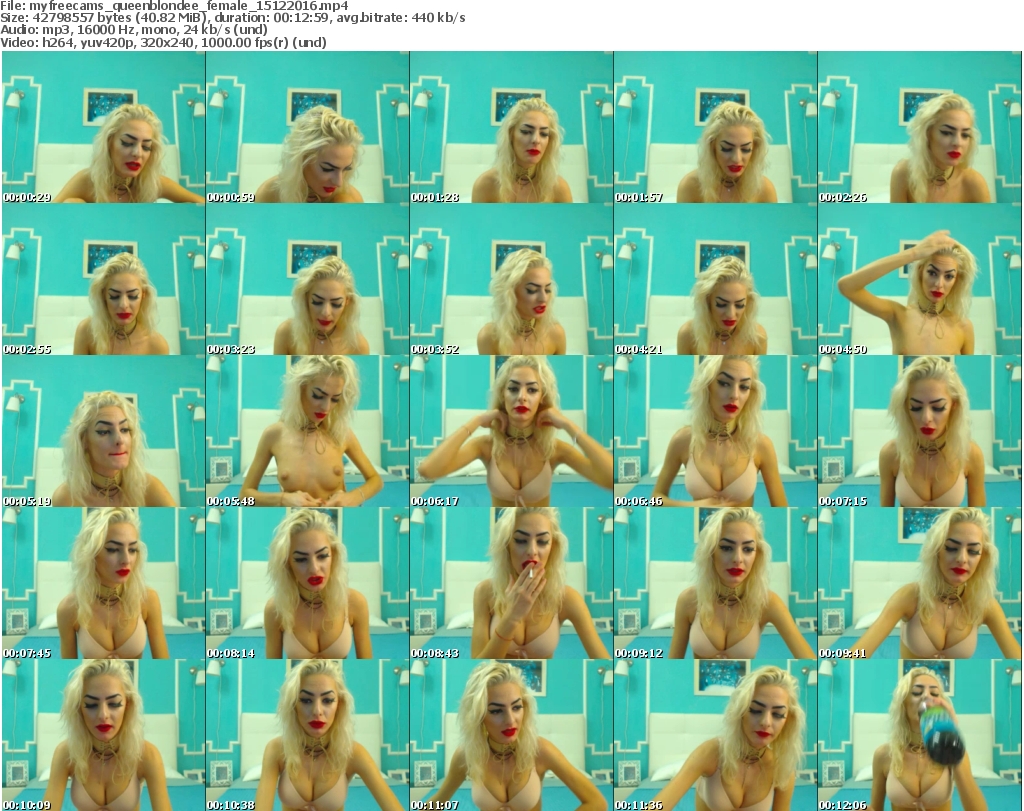Select the frame at 00:11:07
Screen dimensions: 1024x811
(x=511, y=735)
